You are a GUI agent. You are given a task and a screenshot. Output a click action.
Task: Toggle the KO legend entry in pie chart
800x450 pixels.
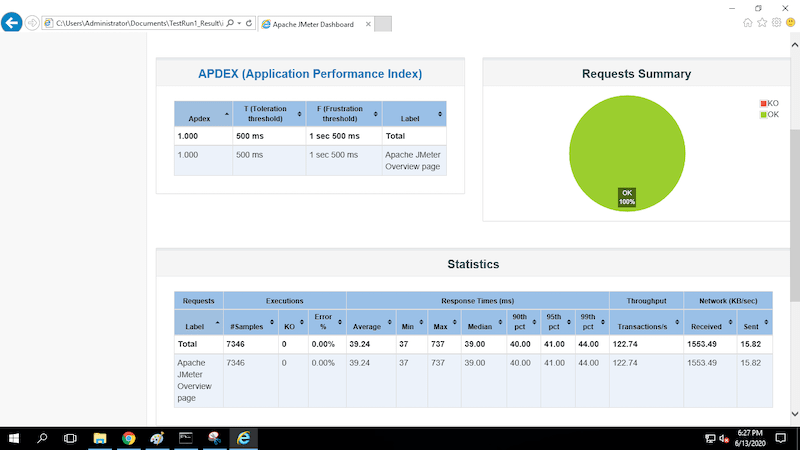769,103
